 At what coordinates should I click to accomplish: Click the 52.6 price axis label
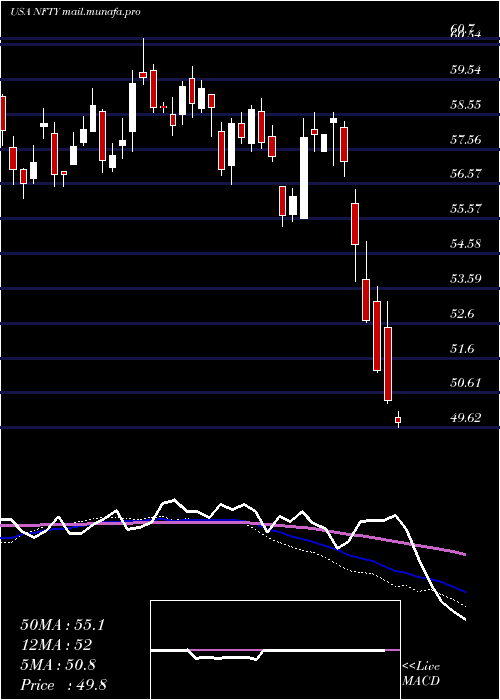(x=464, y=313)
